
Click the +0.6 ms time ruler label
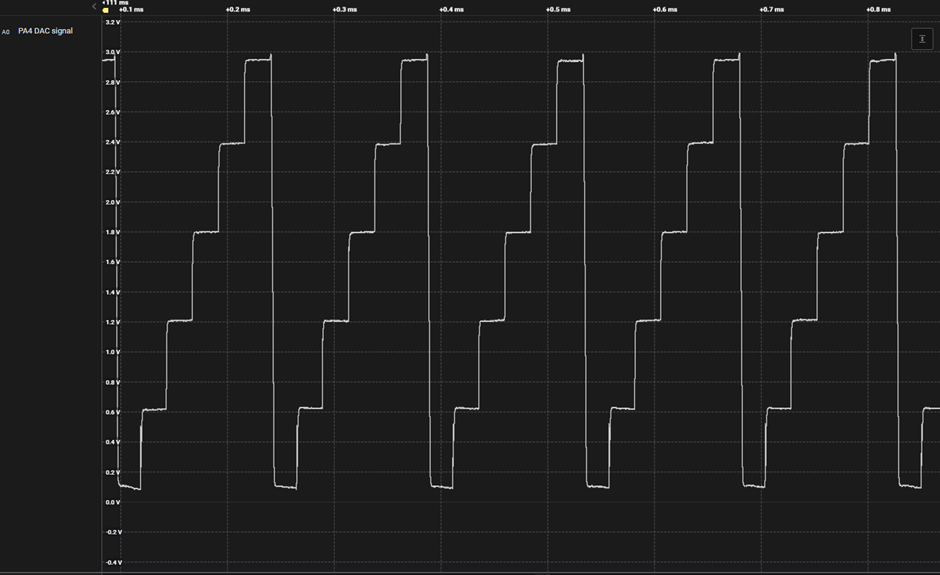[x=665, y=10]
